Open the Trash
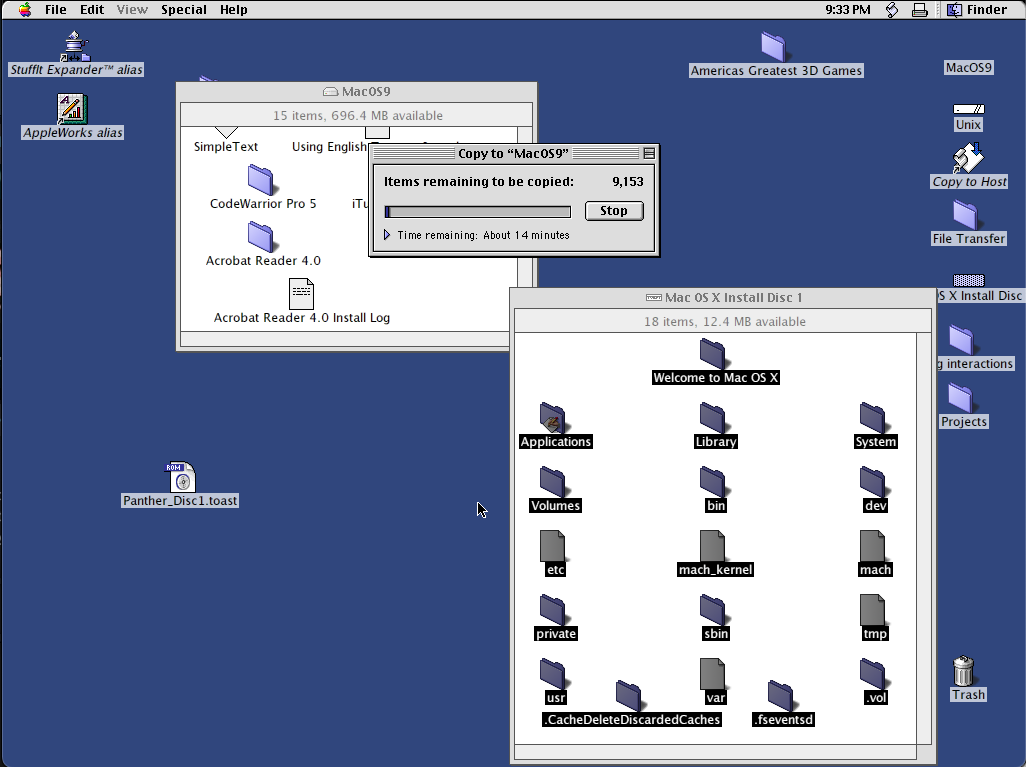 [966, 670]
